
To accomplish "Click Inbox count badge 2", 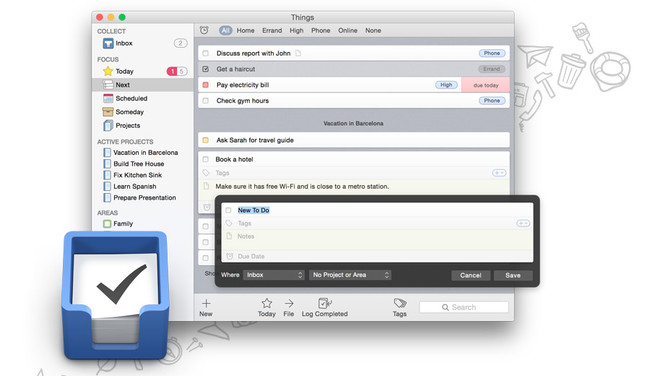I will pos(180,43).
